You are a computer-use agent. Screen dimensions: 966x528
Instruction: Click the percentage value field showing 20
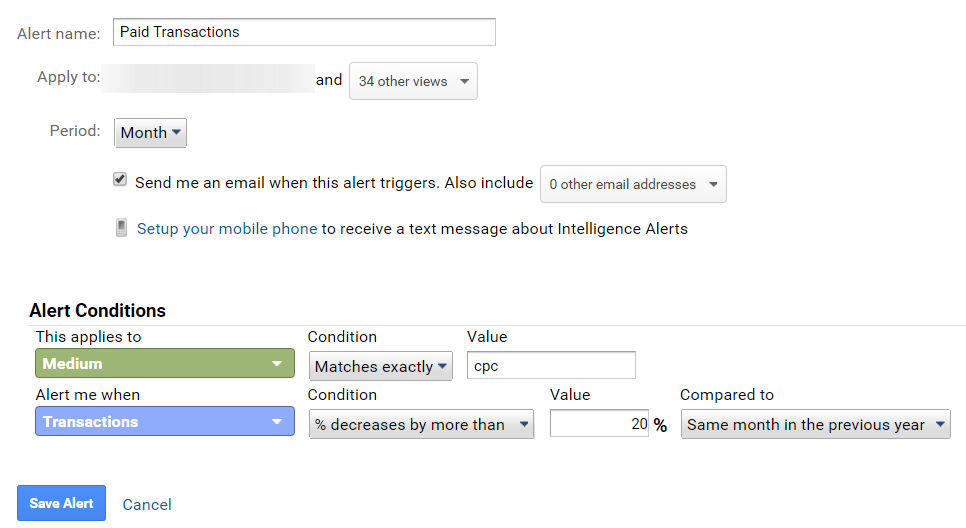599,424
